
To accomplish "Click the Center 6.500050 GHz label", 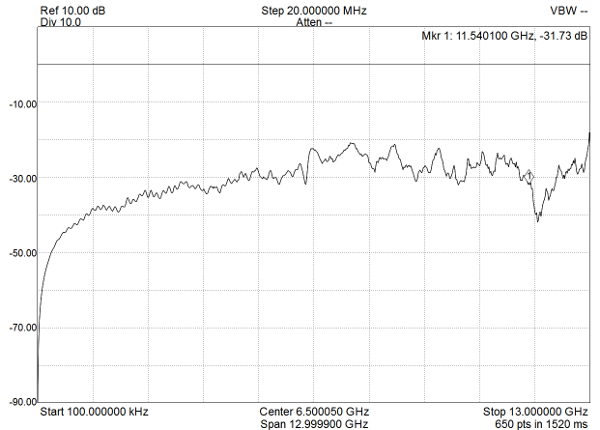I will [x=314, y=412].
